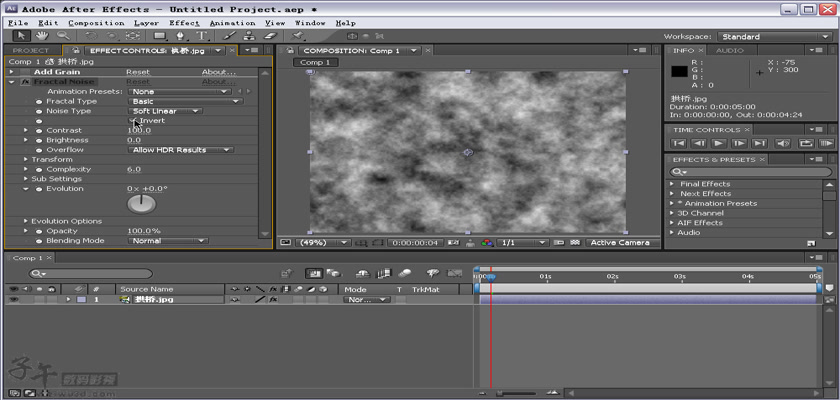Open Composition Mini-Flowchart in timeline
840x400 pixels.
[x=287, y=274]
